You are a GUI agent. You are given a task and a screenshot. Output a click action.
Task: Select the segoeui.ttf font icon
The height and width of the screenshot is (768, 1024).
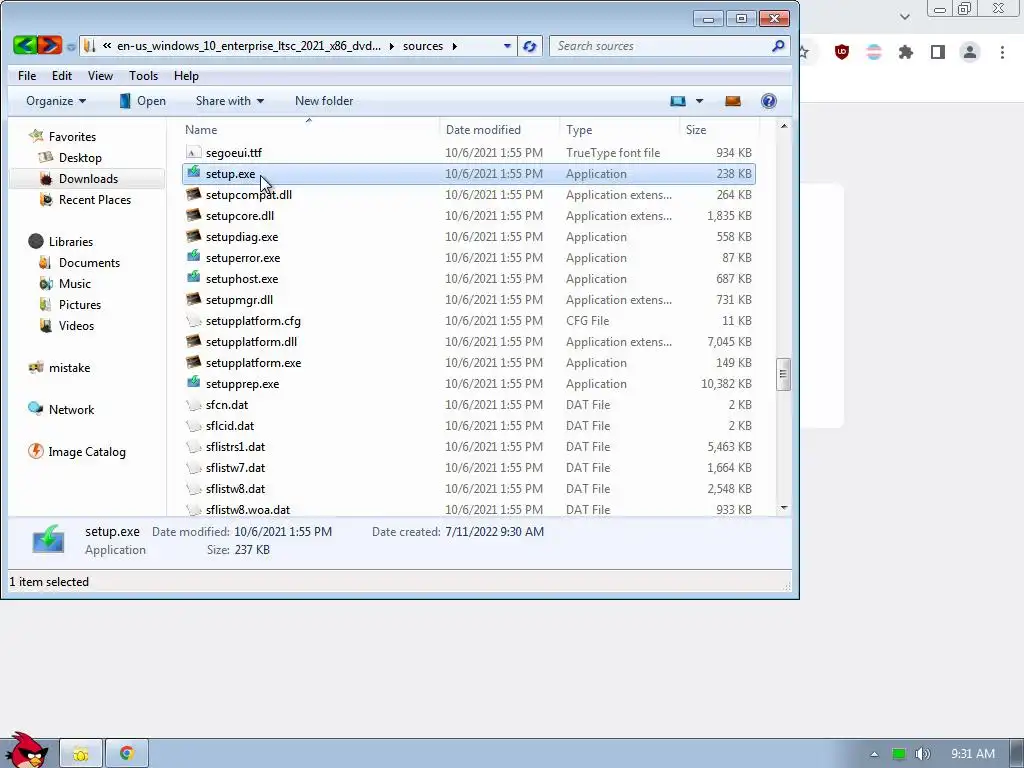click(193, 152)
